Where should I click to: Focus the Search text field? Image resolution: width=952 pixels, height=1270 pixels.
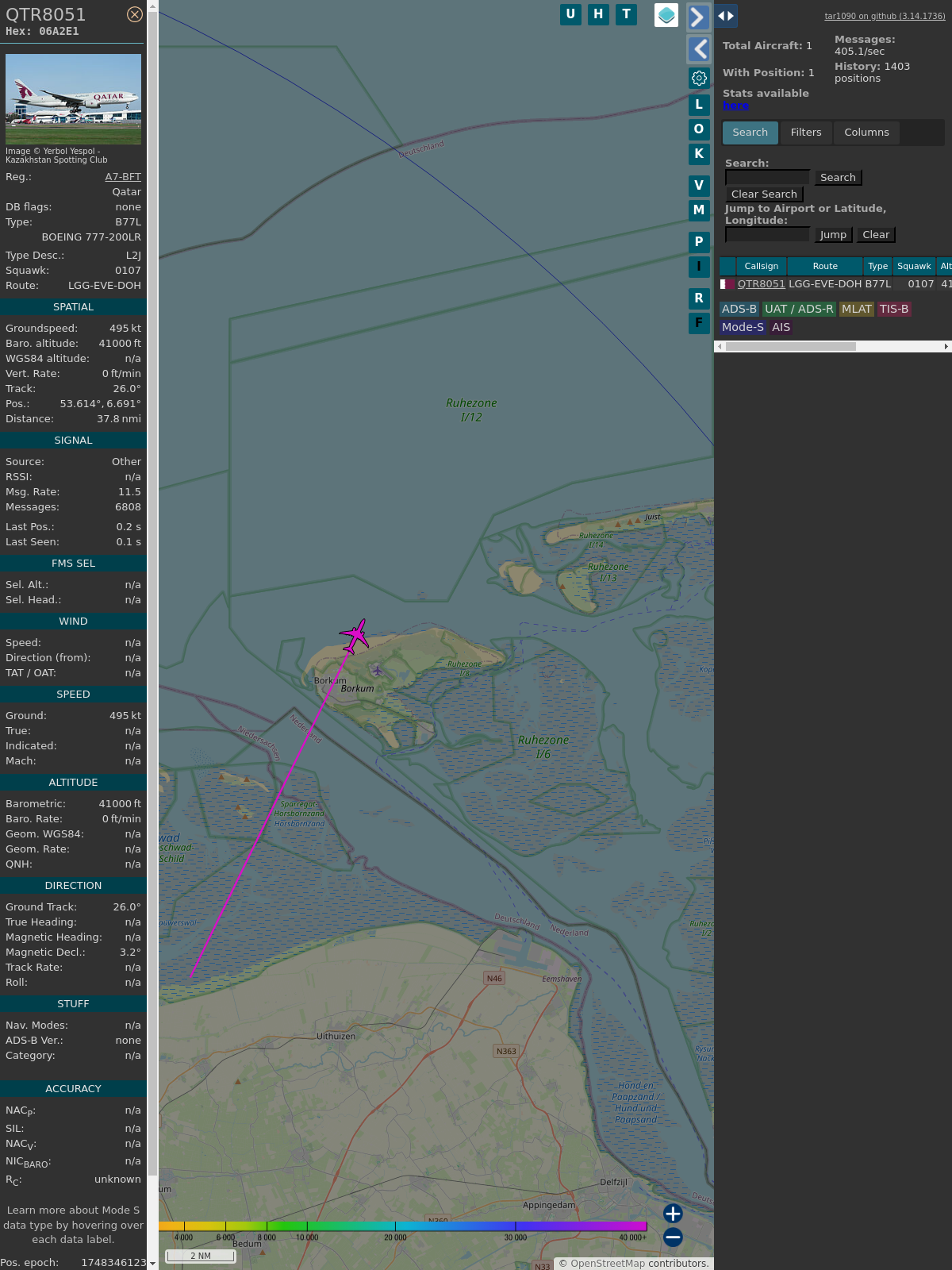(x=767, y=177)
